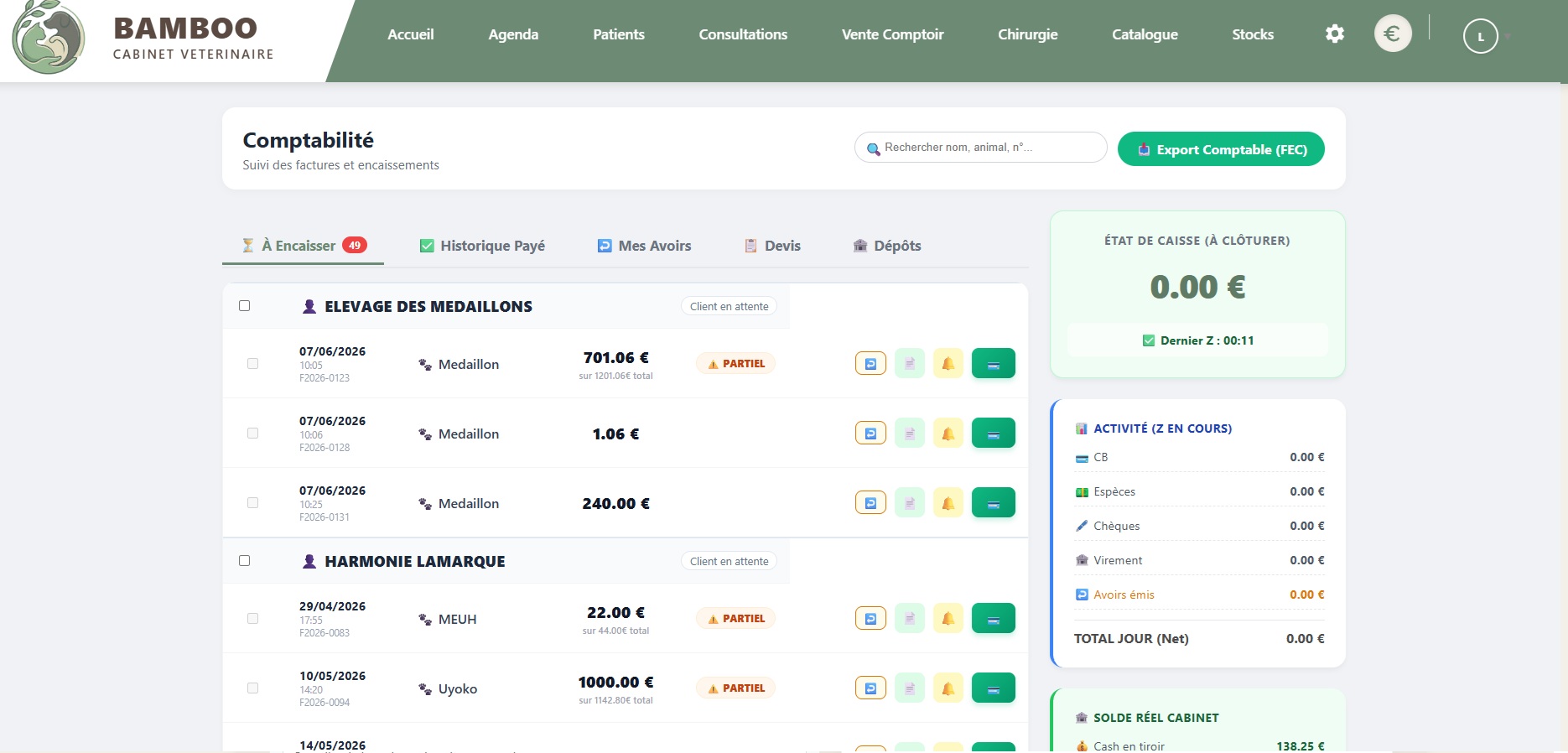Switch to the À Encaisser tab

coord(304,246)
